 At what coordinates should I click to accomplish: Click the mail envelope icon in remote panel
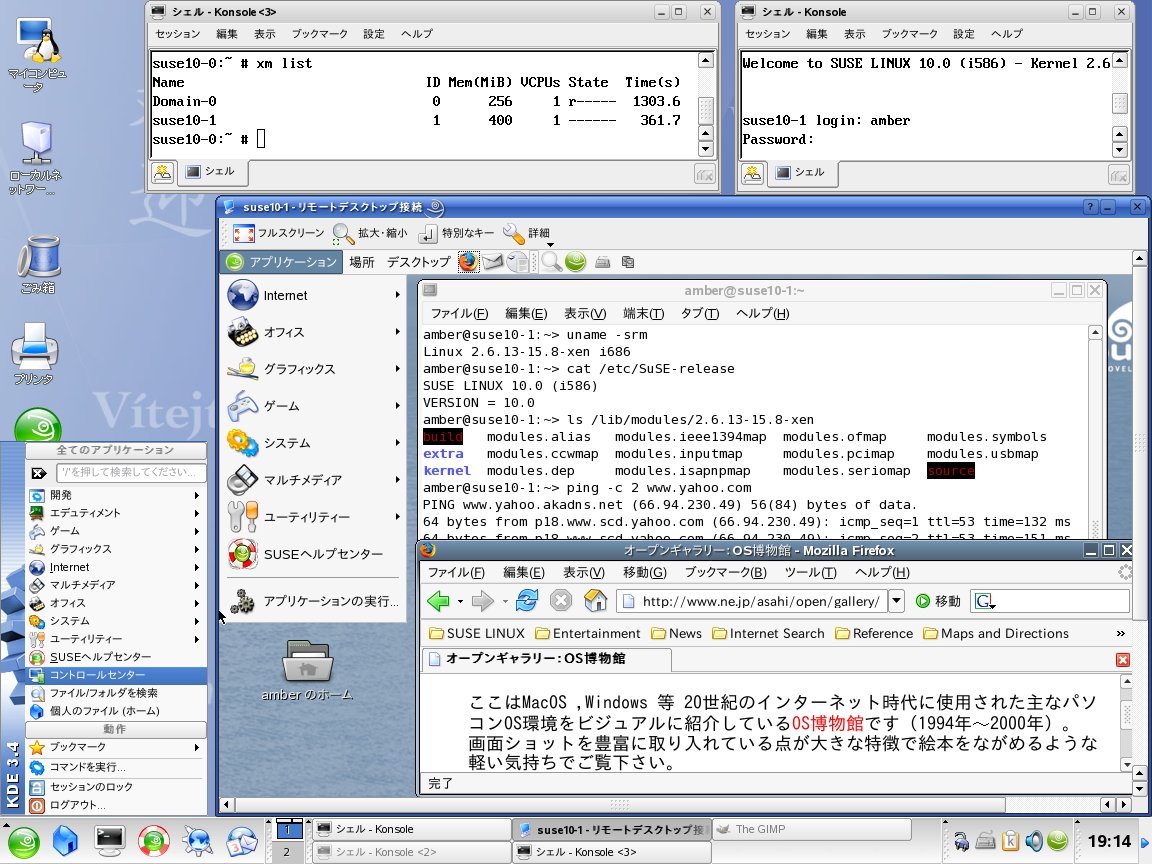point(492,262)
